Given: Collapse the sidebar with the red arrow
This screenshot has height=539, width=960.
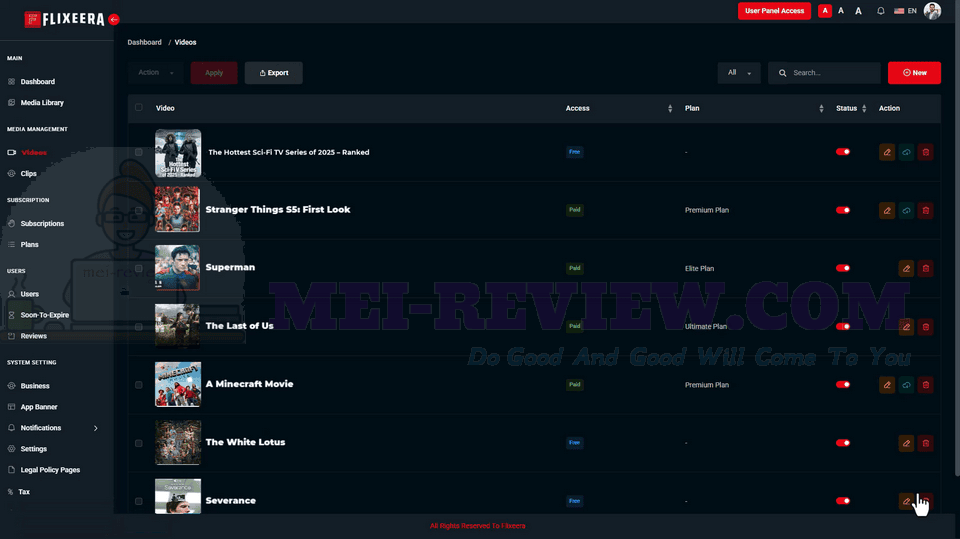Looking at the screenshot, I should [114, 20].
